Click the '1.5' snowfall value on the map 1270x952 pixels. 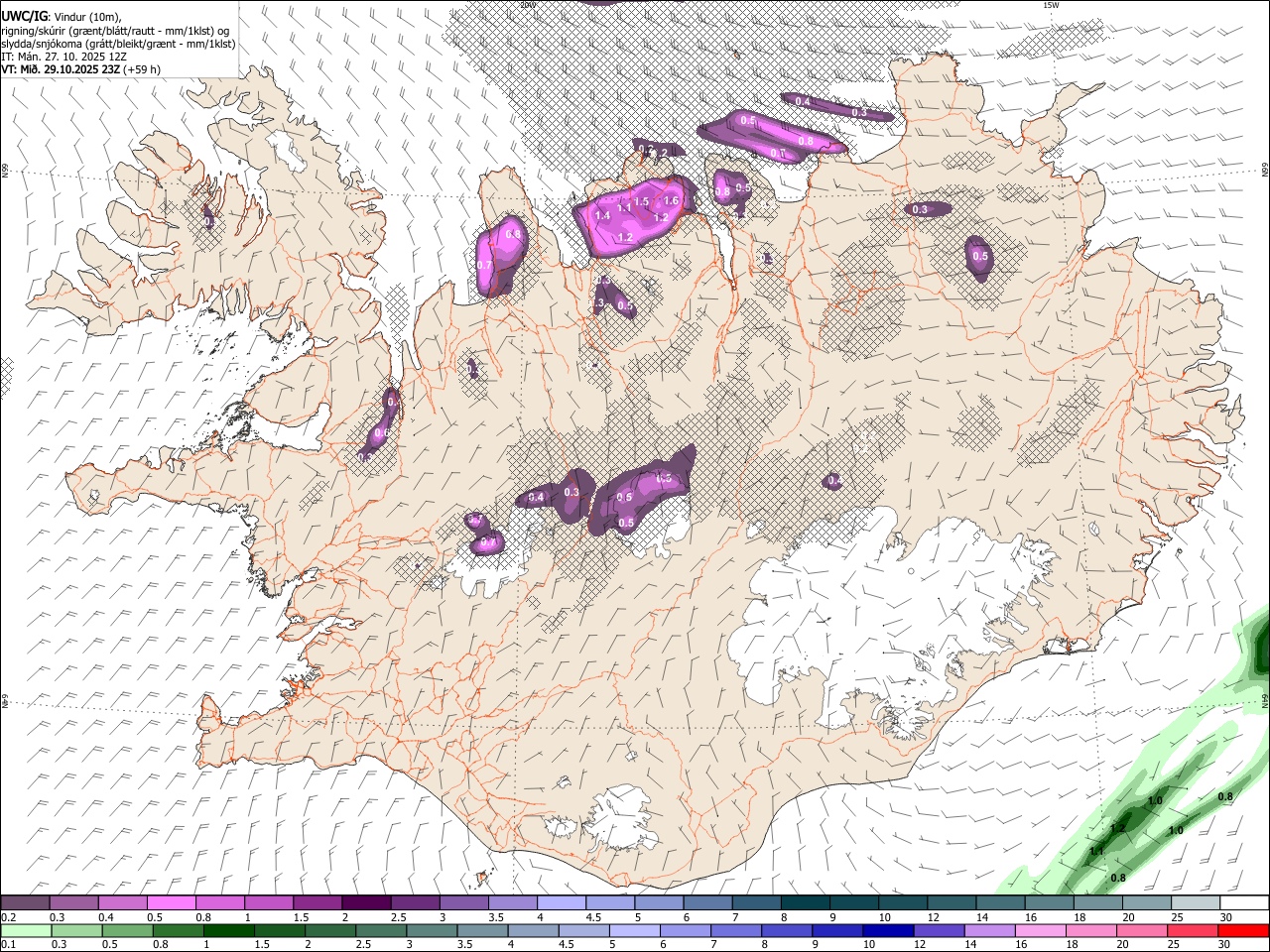point(641,202)
